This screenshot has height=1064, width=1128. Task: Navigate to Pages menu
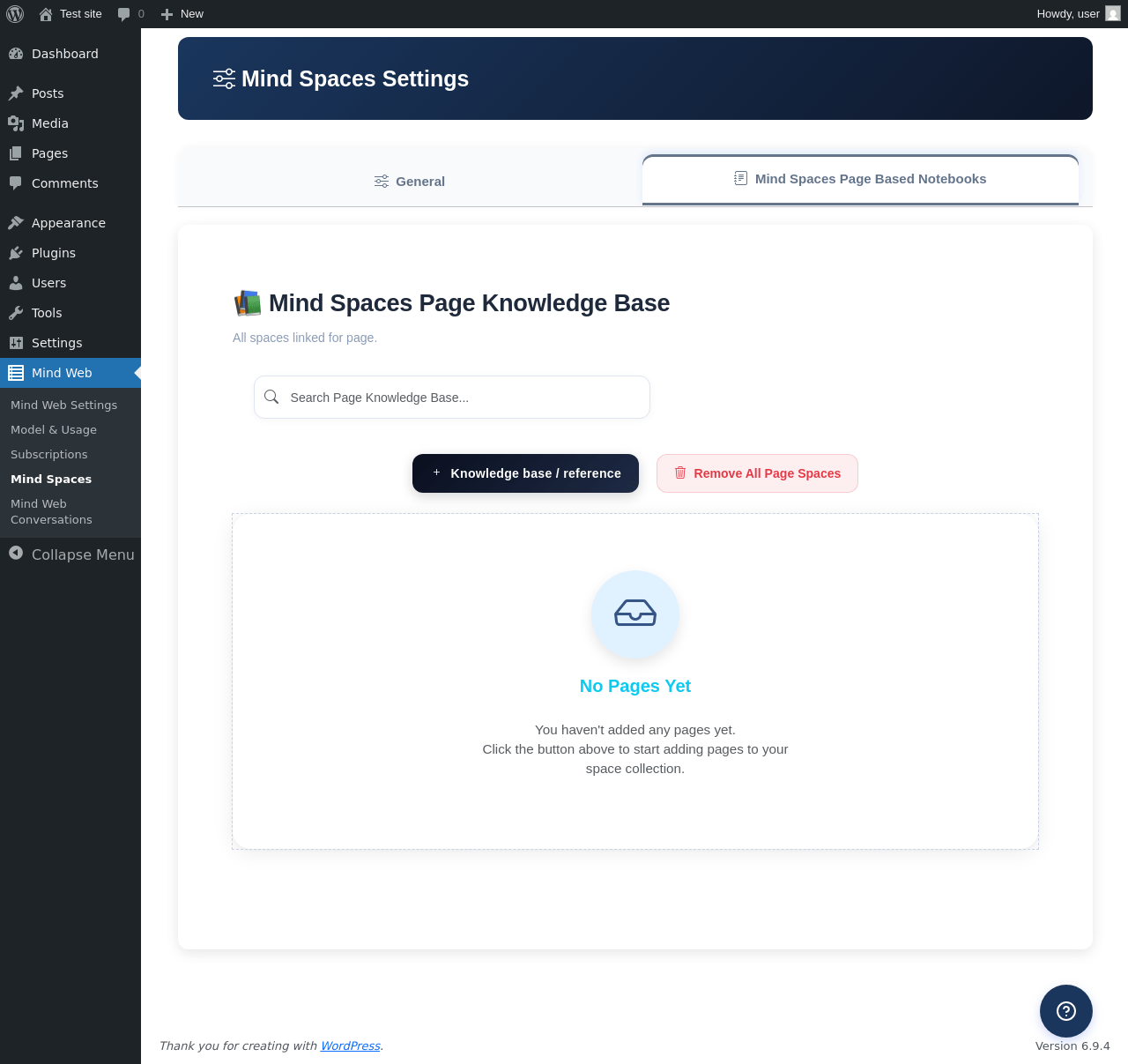[70, 153]
